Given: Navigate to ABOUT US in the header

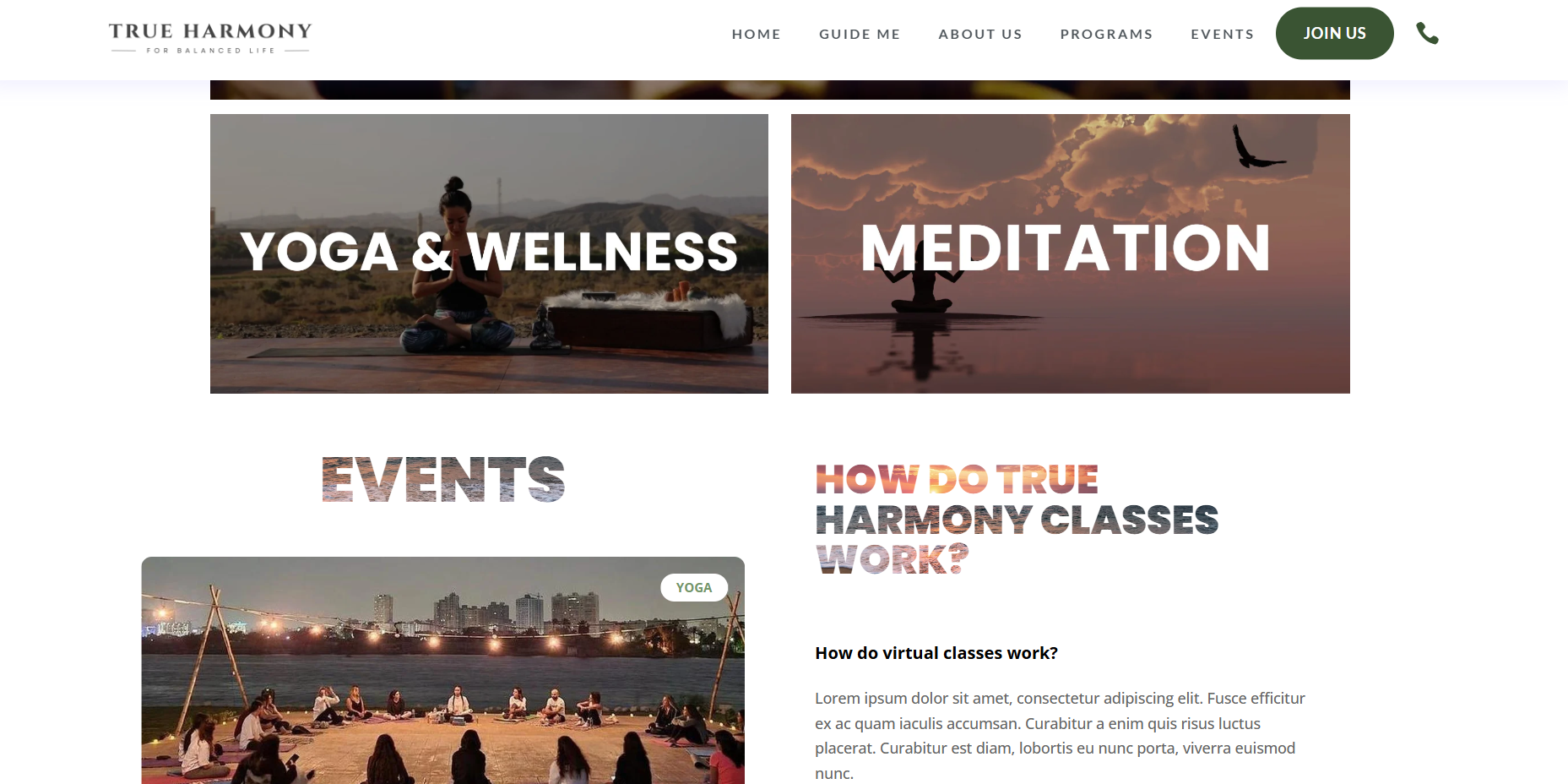Looking at the screenshot, I should point(980,34).
